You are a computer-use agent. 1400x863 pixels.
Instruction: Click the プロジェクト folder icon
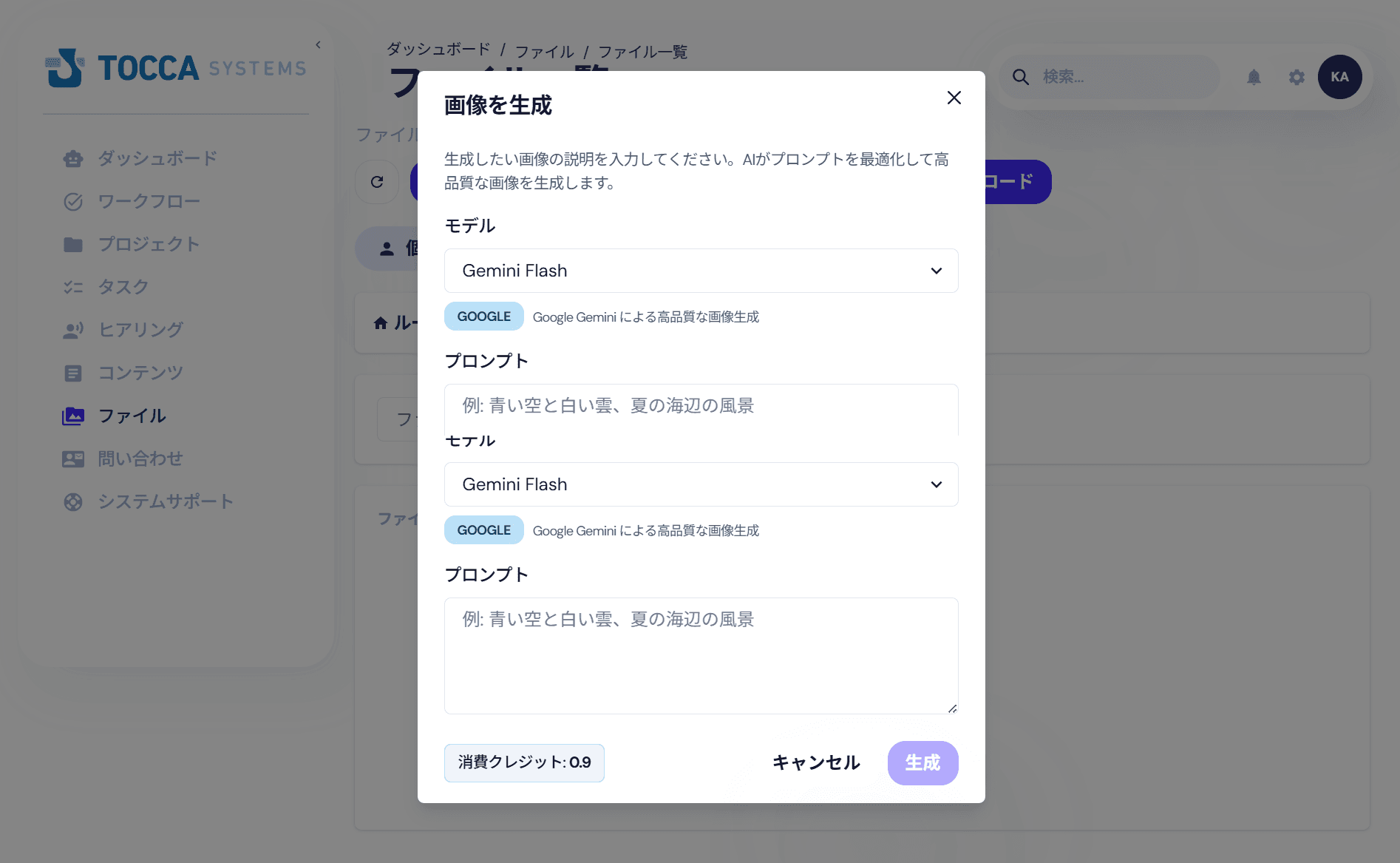pos(74,244)
